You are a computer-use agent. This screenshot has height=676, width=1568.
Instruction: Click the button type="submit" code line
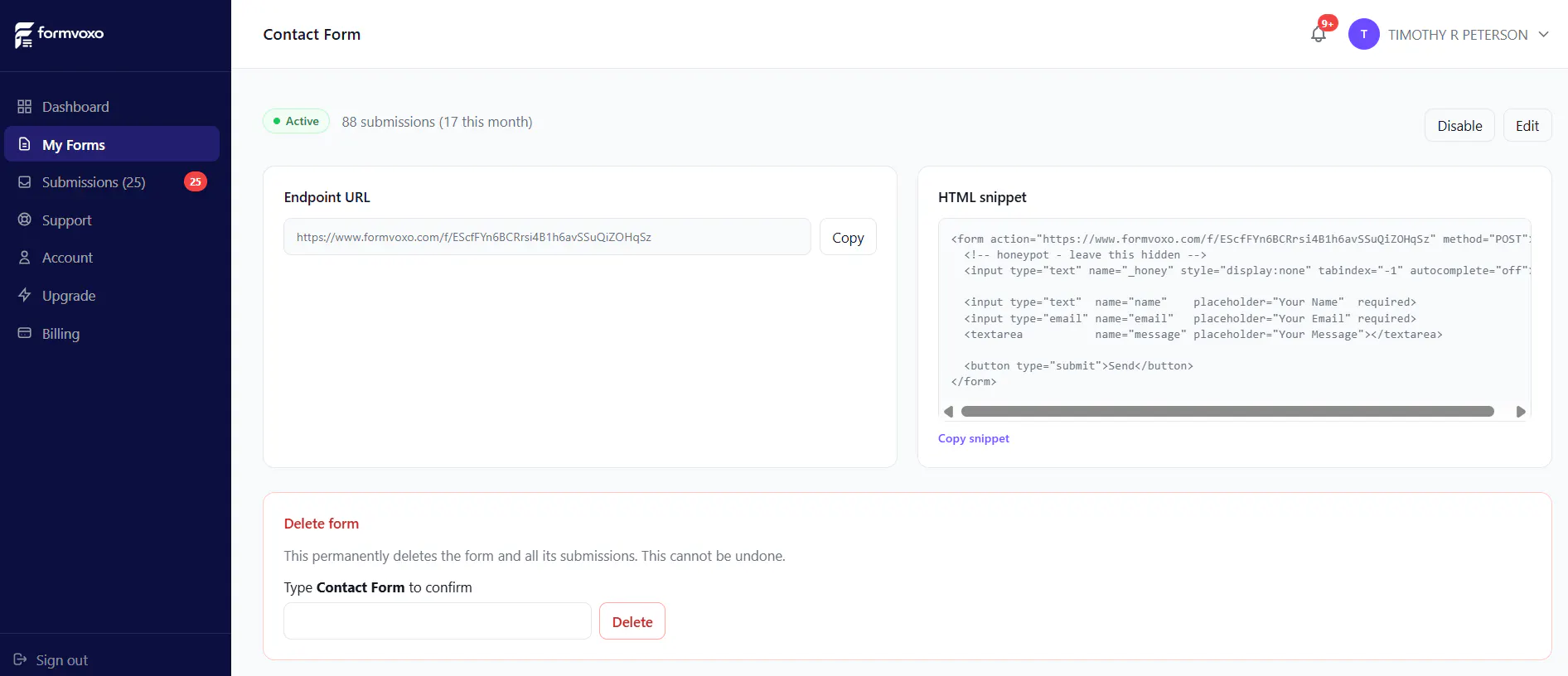pyautogui.click(x=1078, y=366)
